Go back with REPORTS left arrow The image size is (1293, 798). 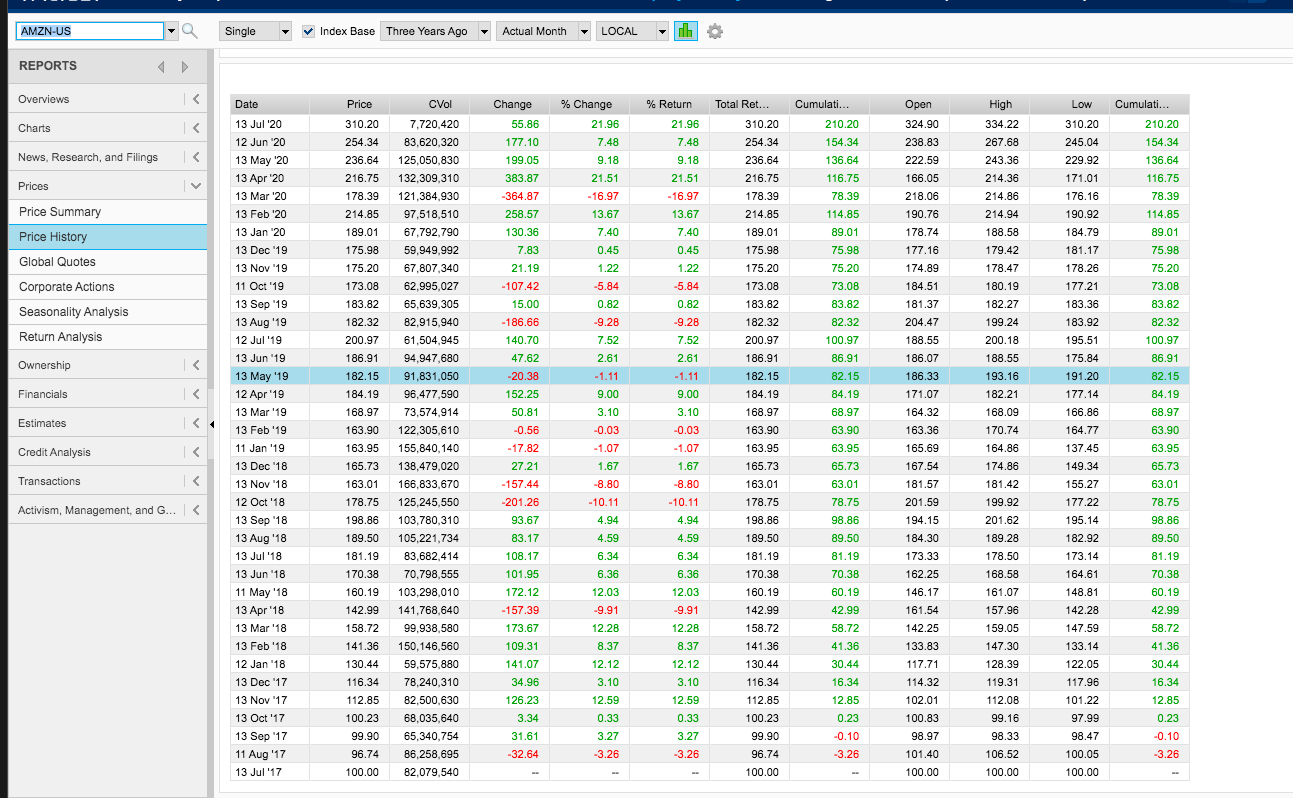(x=161, y=67)
